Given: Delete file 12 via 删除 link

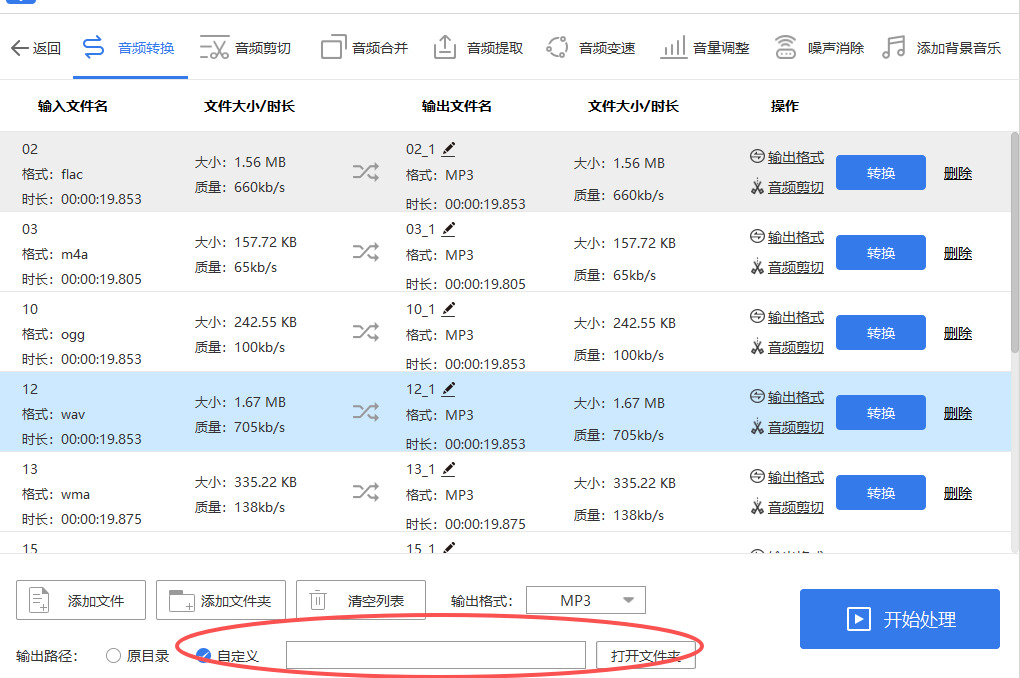Looking at the screenshot, I should coord(958,413).
